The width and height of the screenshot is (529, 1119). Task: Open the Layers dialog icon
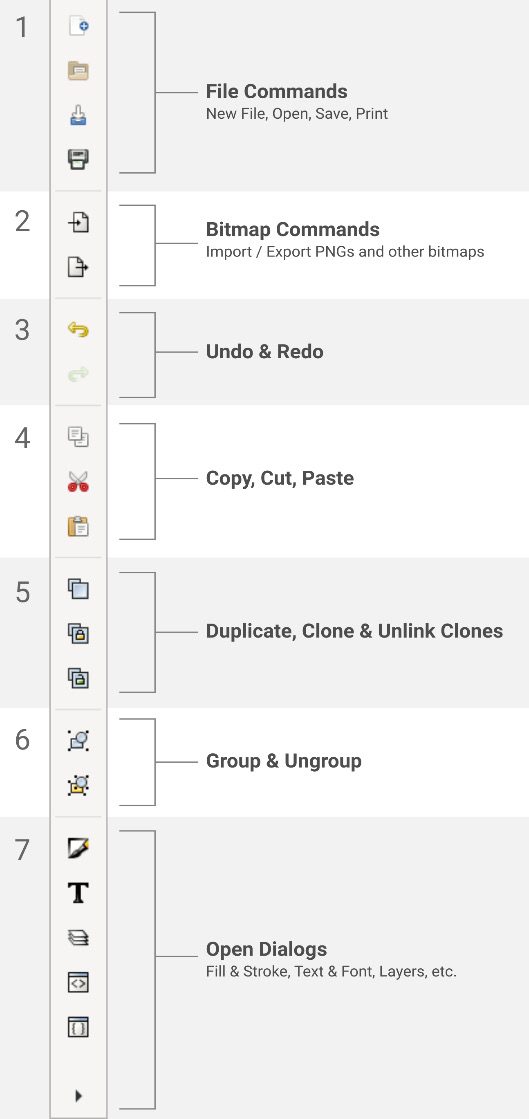(x=79, y=938)
